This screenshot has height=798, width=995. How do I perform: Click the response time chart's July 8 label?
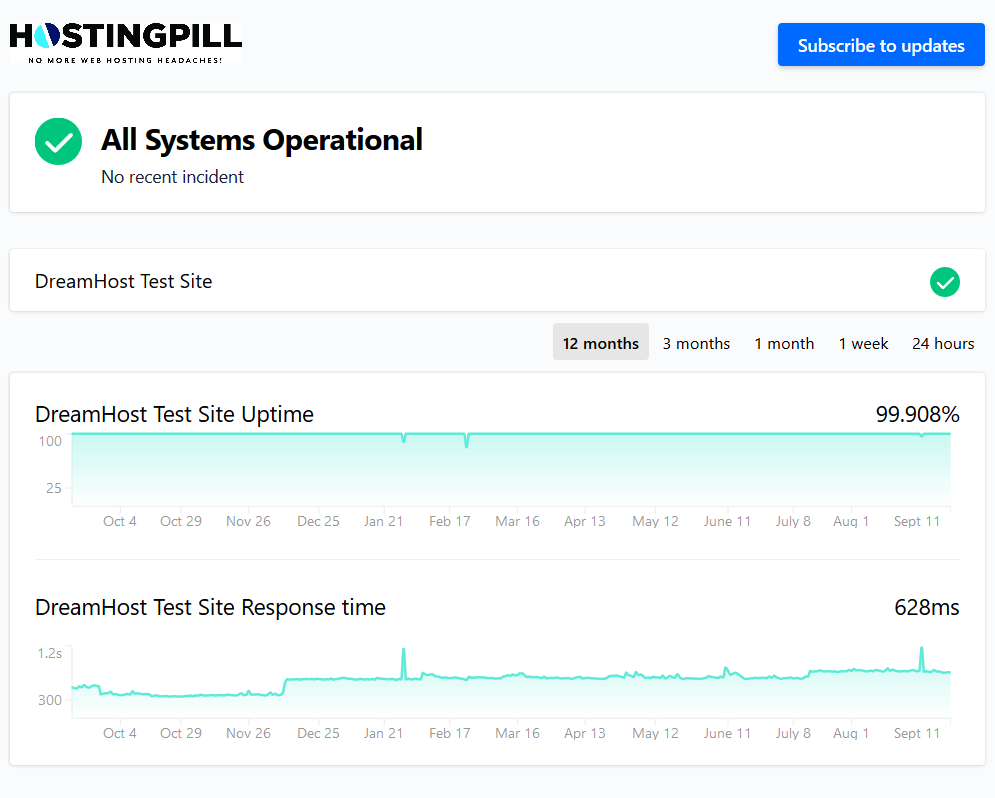pos(793,733)
